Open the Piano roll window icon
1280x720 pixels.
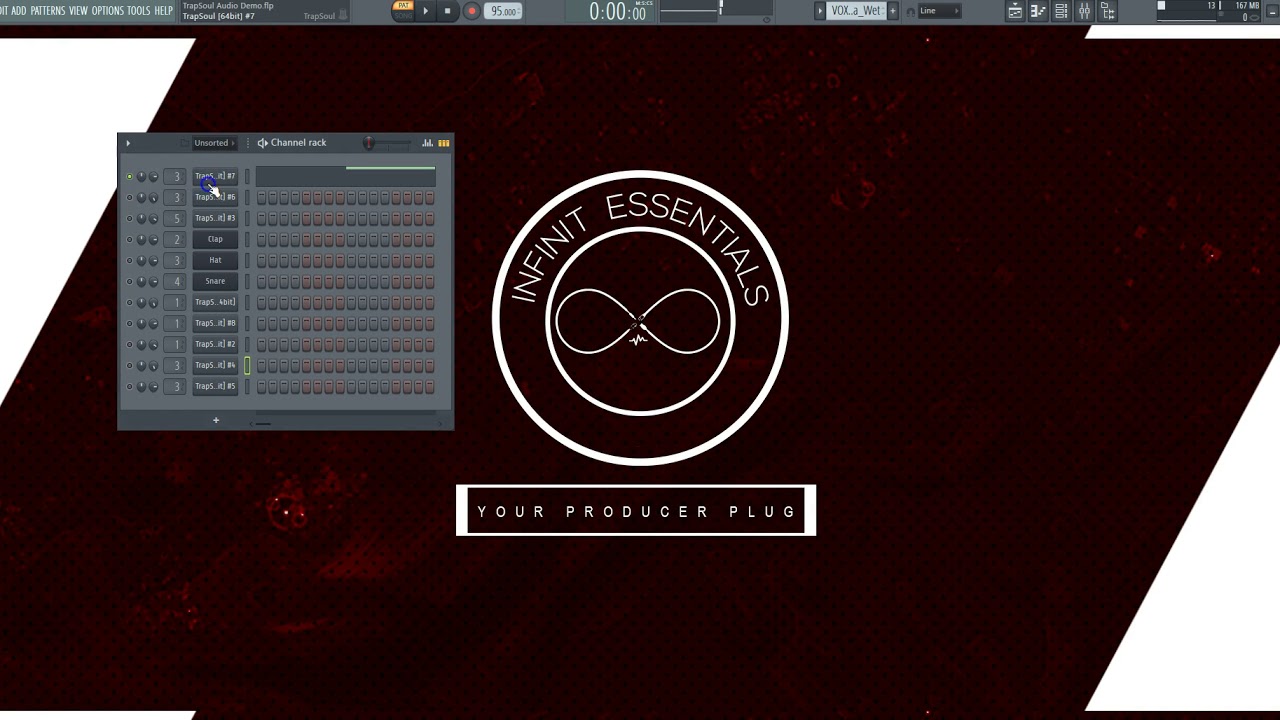coord(1038,11)
